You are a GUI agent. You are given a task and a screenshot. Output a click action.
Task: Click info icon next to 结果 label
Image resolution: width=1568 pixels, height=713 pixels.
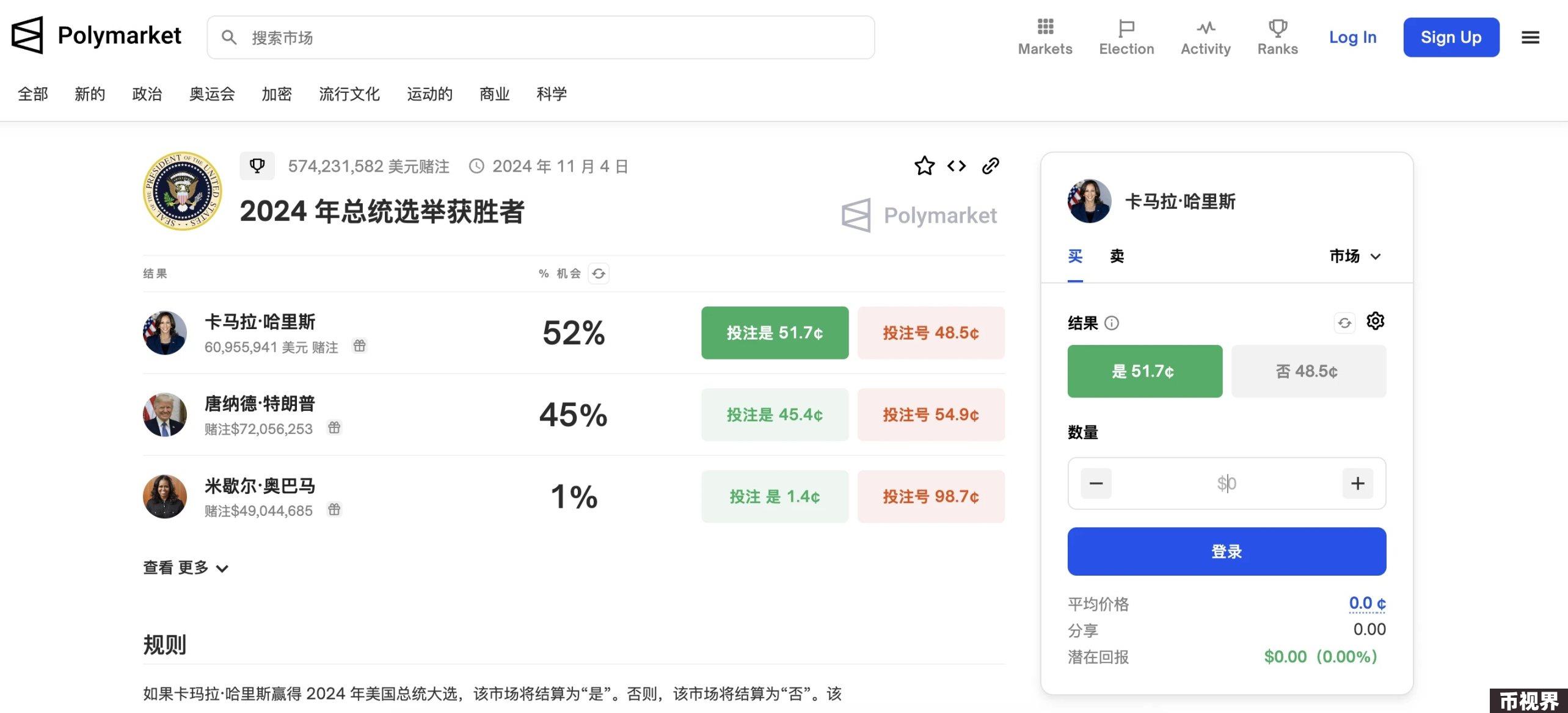[x=1112, y=323]
